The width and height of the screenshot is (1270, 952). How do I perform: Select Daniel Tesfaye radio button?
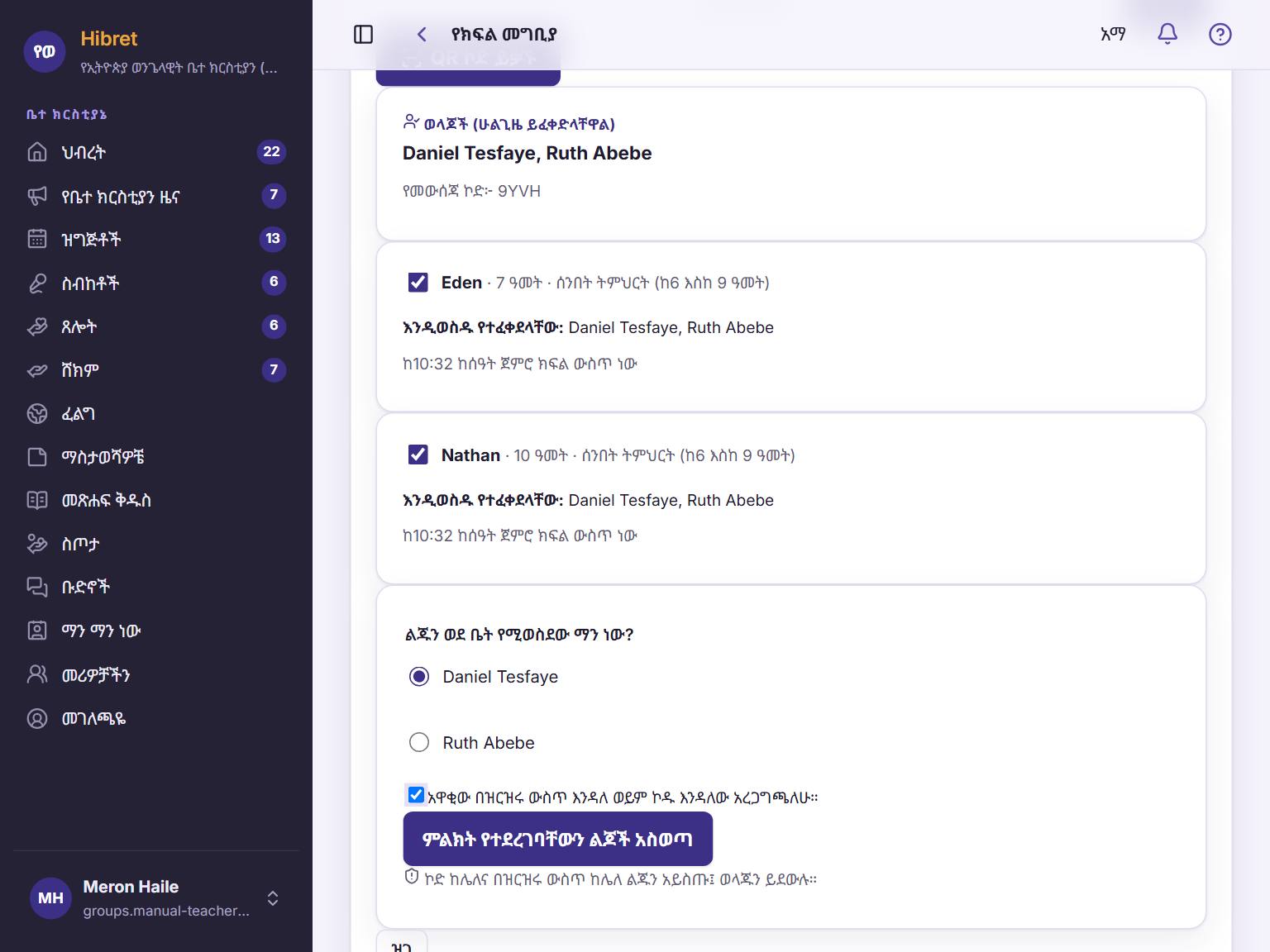[x=419, y=677]
